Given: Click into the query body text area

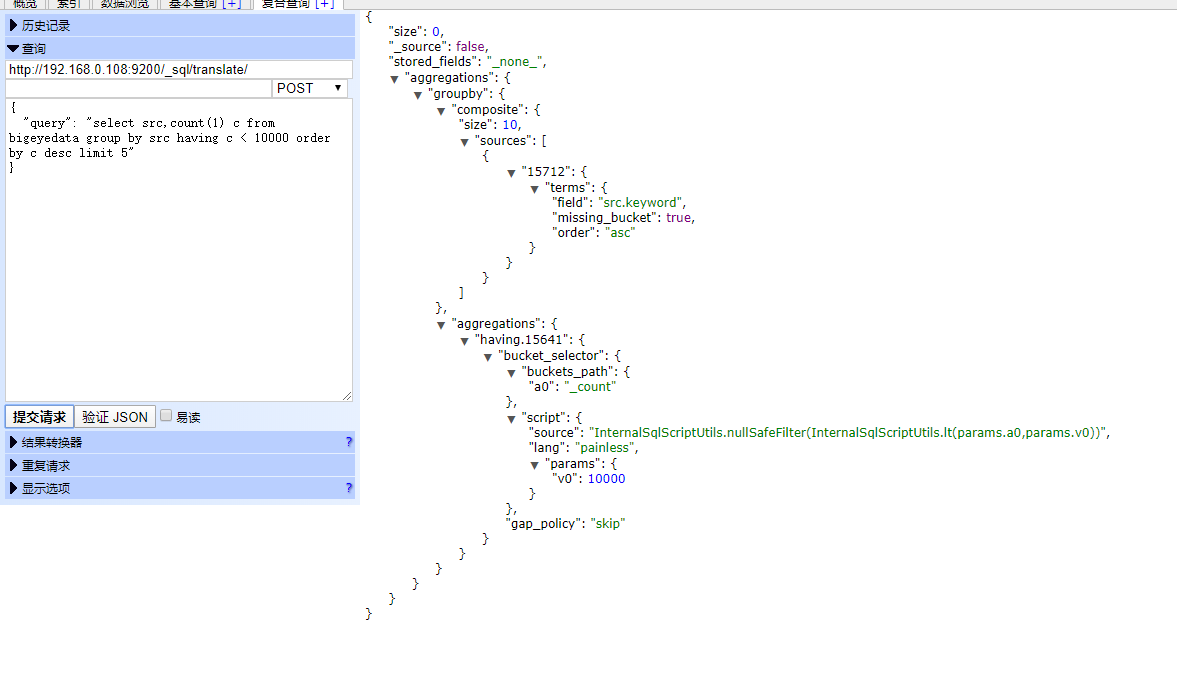Looking at the screenshot, I should point(178,280).
